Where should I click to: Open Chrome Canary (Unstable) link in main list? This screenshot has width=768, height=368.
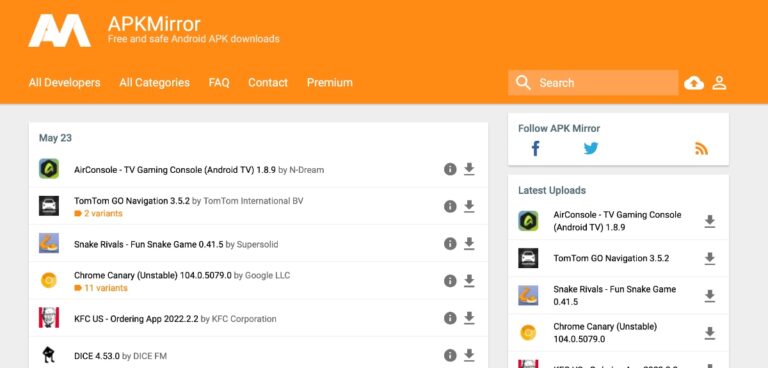tap(153, 275)
